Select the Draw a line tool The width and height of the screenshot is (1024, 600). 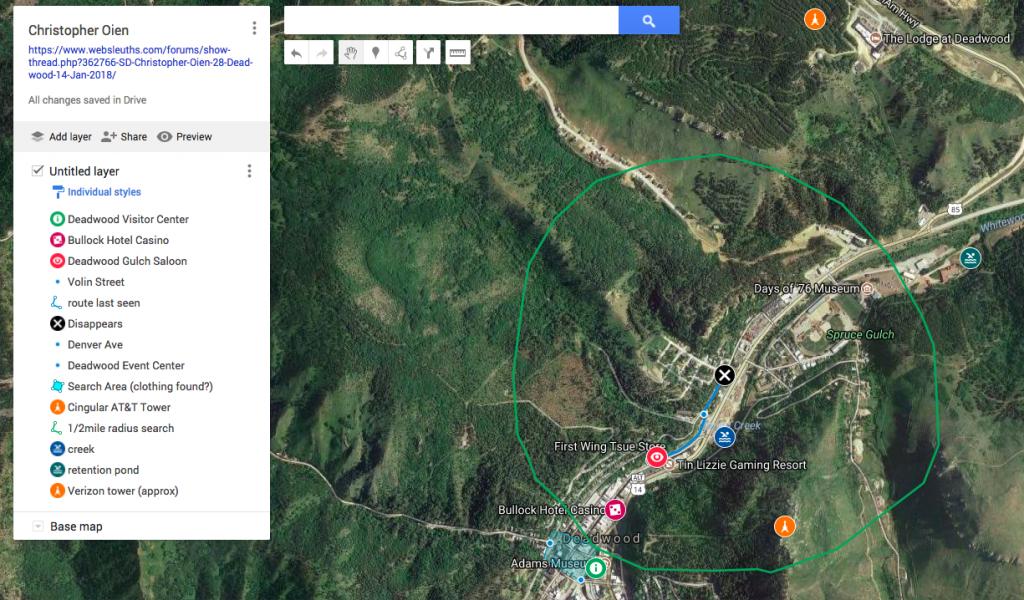(x=402, y=53)
